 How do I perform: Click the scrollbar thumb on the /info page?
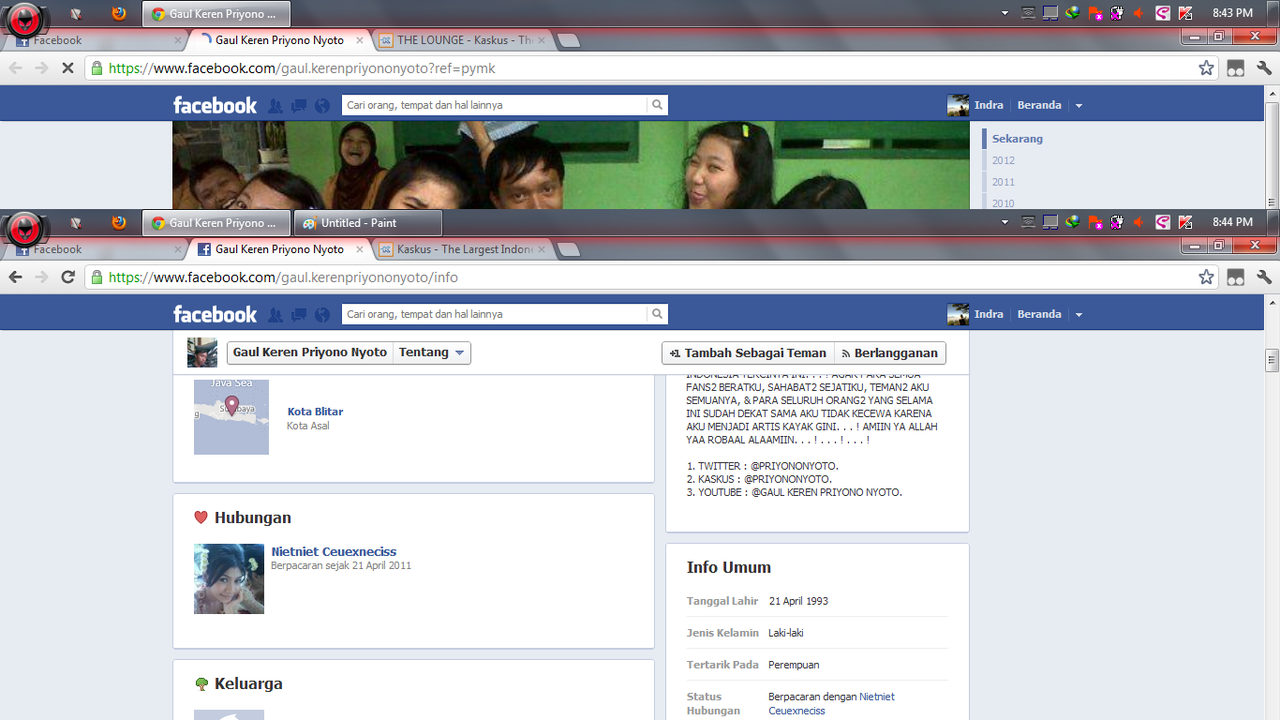click(x=1272, y=360)
